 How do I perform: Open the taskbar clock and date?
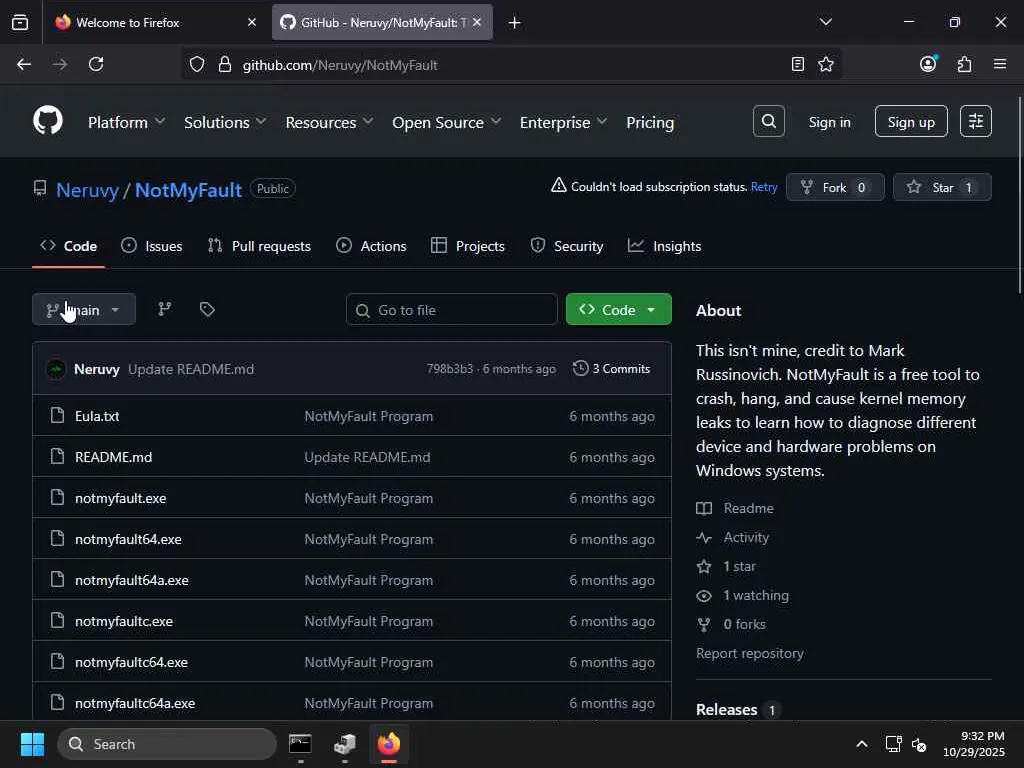[974, 744]
